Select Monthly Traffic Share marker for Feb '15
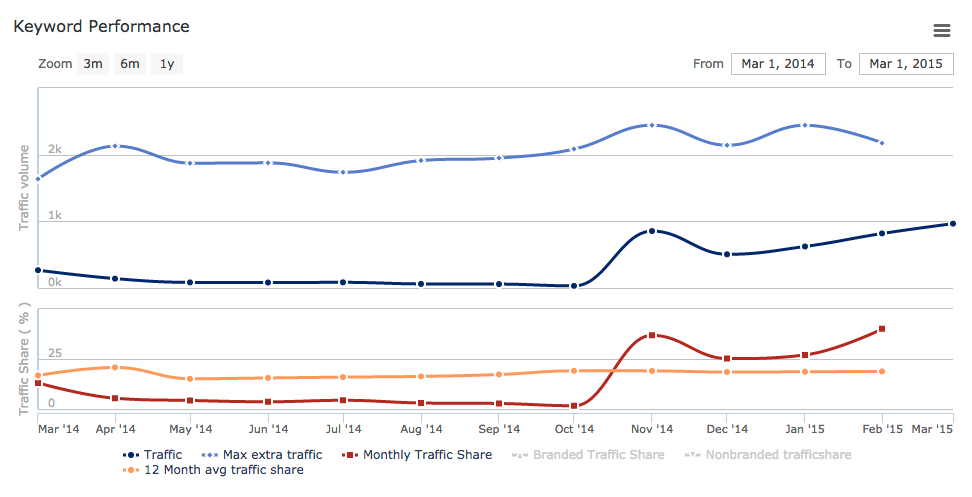 tap(882, 329)
